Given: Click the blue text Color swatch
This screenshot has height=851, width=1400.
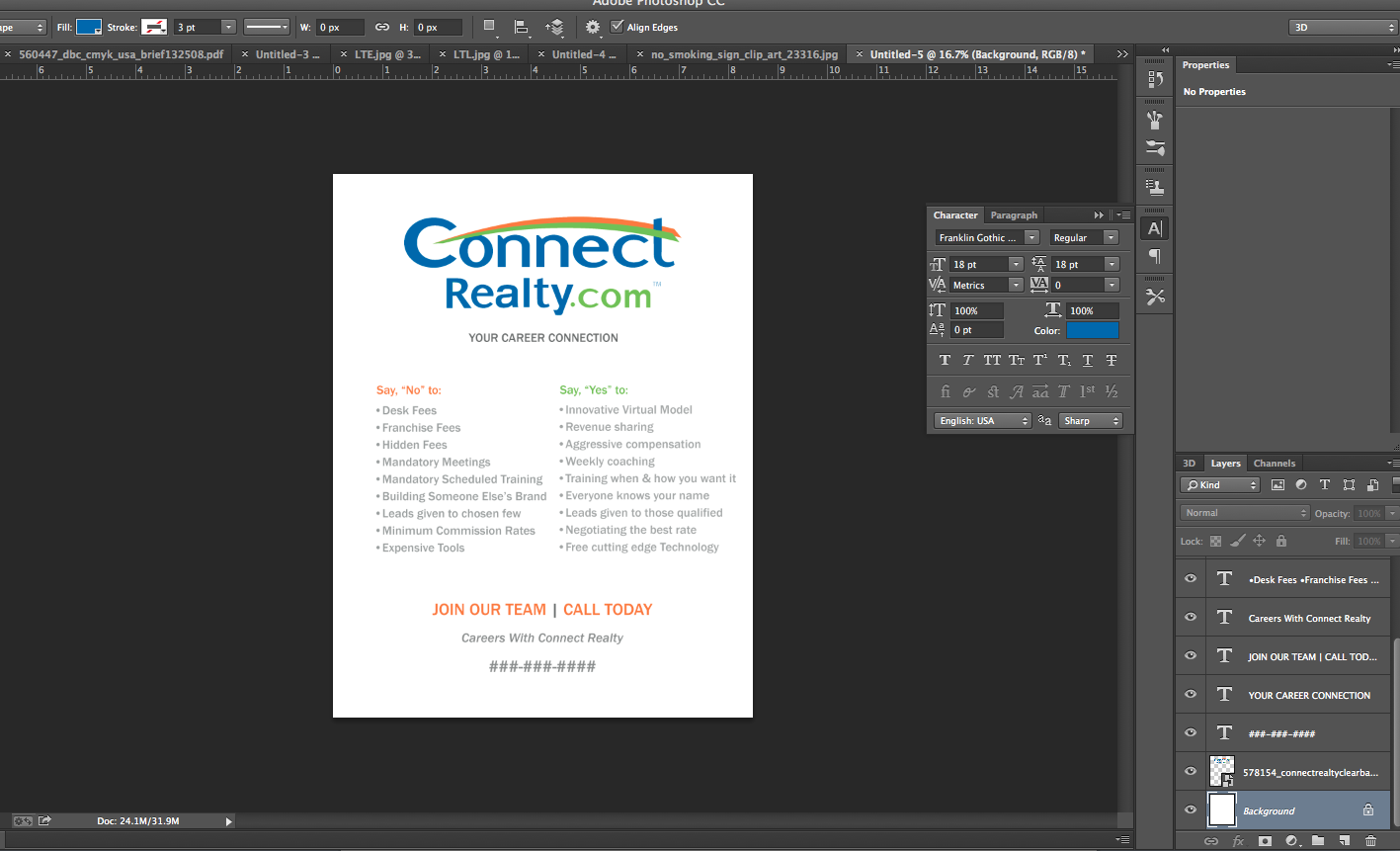Looking at the screenshot, I should click(1092, 330).
